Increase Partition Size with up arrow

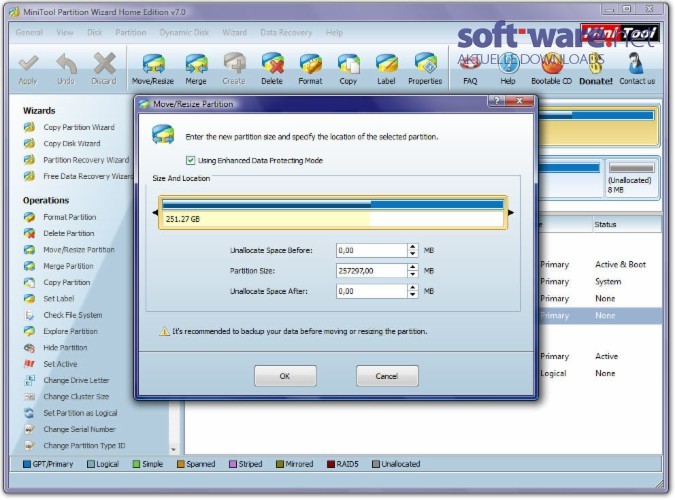coord(412,267)
